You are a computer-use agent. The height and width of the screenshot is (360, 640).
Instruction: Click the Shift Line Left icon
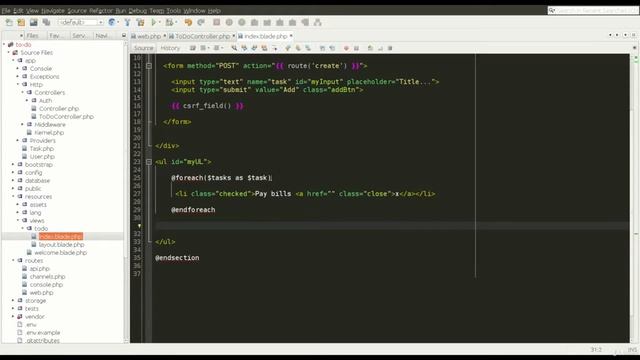(x=322, y=48)
